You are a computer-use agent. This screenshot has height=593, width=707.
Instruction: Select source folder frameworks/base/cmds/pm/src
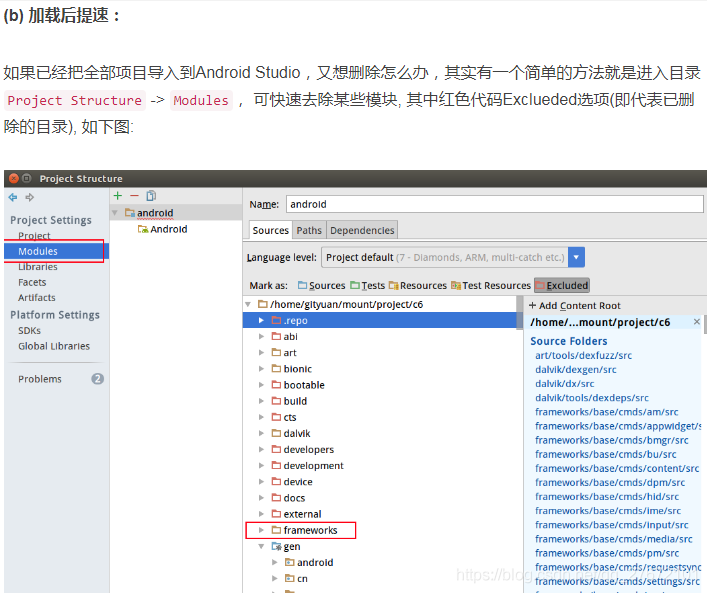click(607, 553)
